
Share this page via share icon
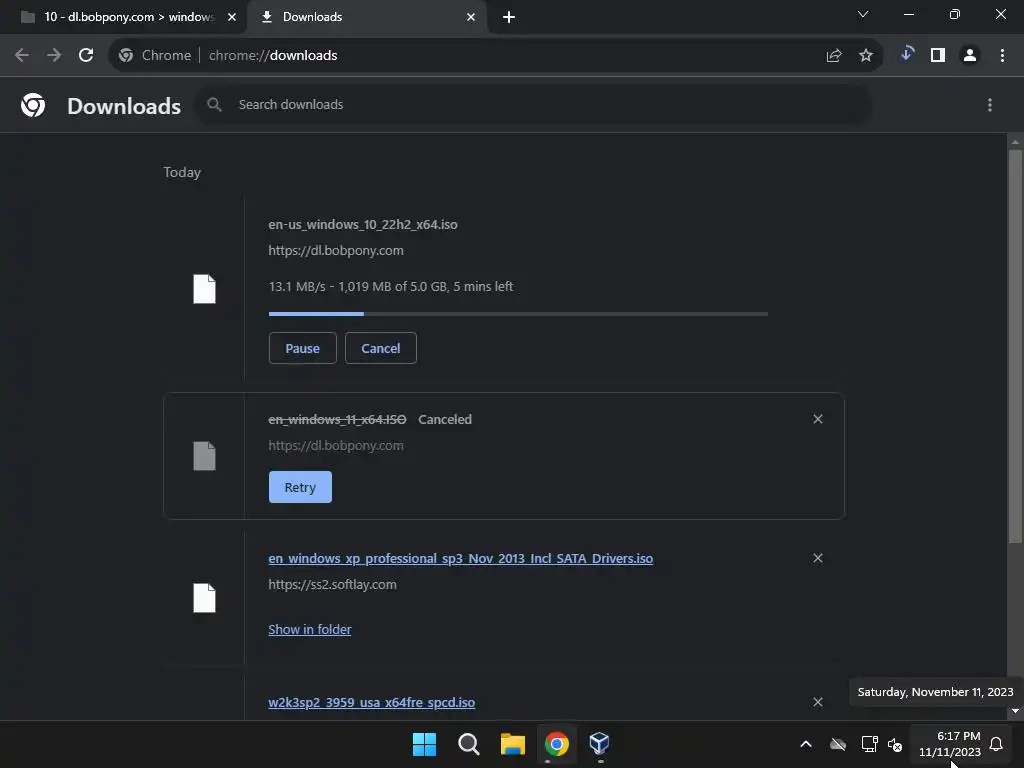834,56
